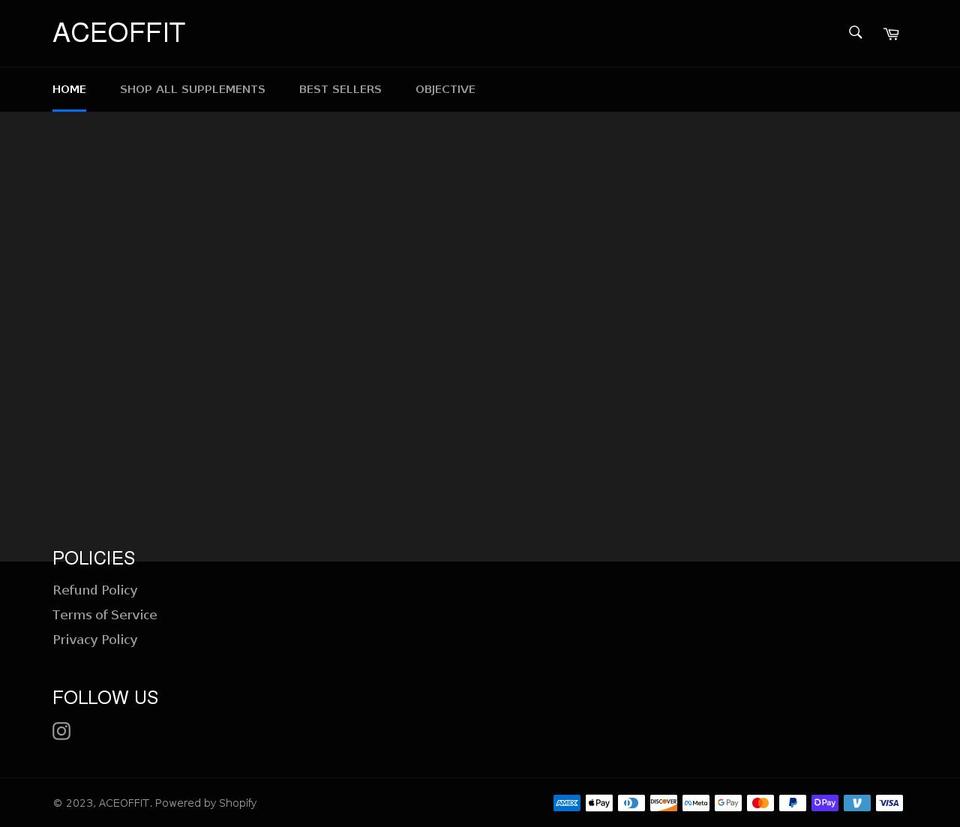960x827 pixels.
Task: Click the ACEOFFIT footer copyright link
Action: (x=124, y=803)
